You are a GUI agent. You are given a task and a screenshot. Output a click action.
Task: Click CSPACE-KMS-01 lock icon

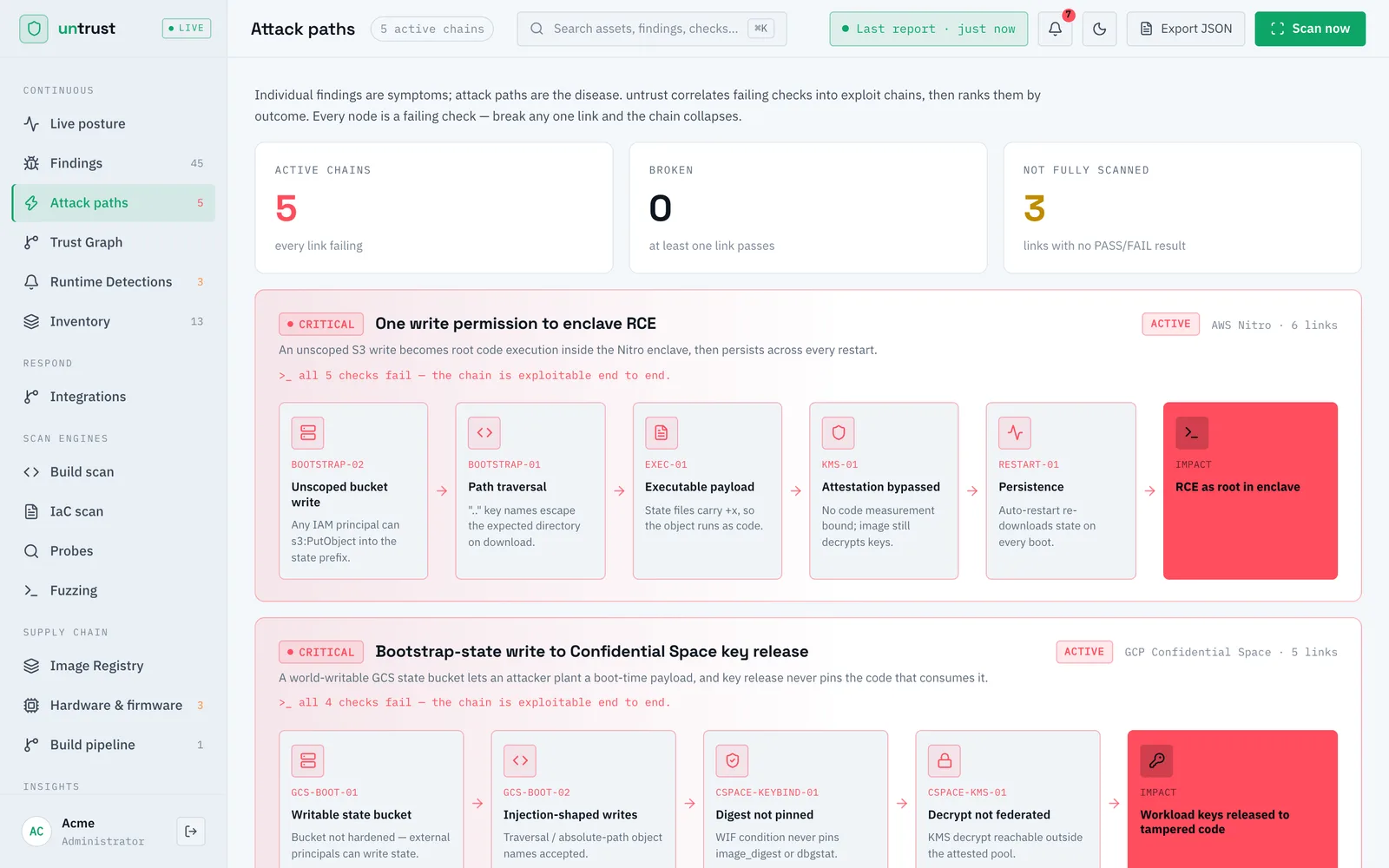(x=945, y=760)
